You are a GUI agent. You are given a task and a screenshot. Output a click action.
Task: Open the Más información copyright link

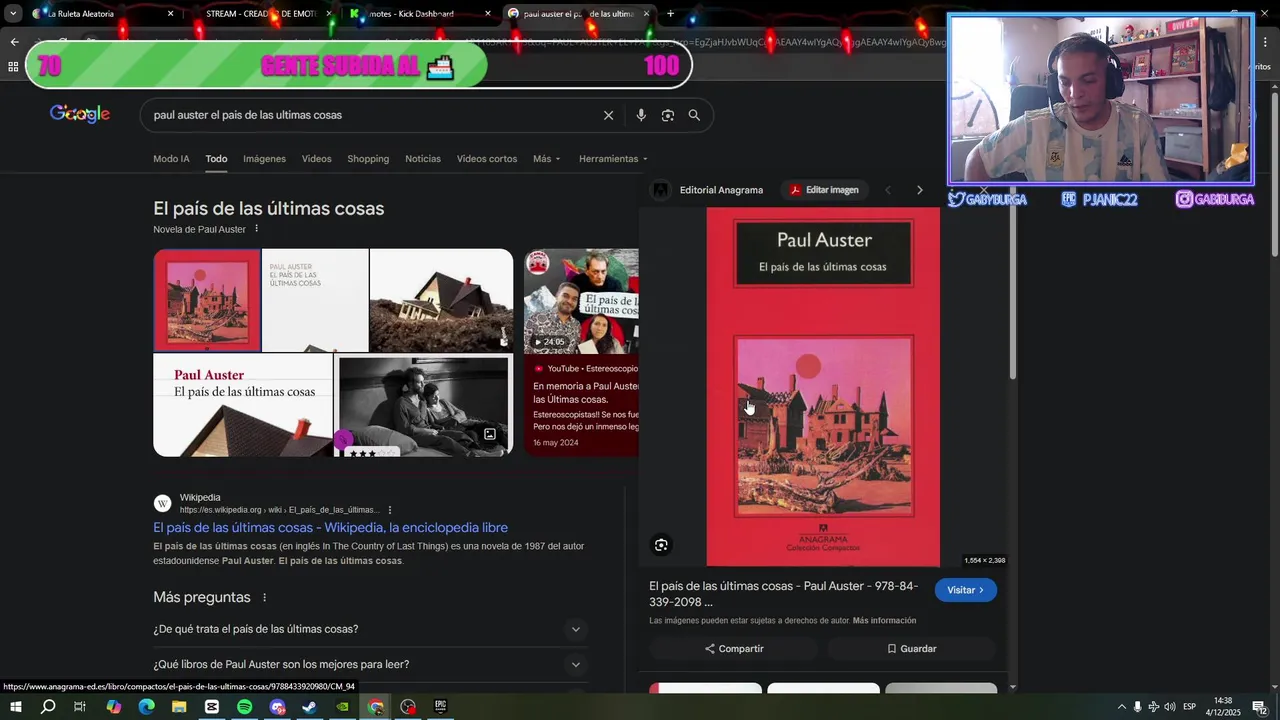point(884,621)
